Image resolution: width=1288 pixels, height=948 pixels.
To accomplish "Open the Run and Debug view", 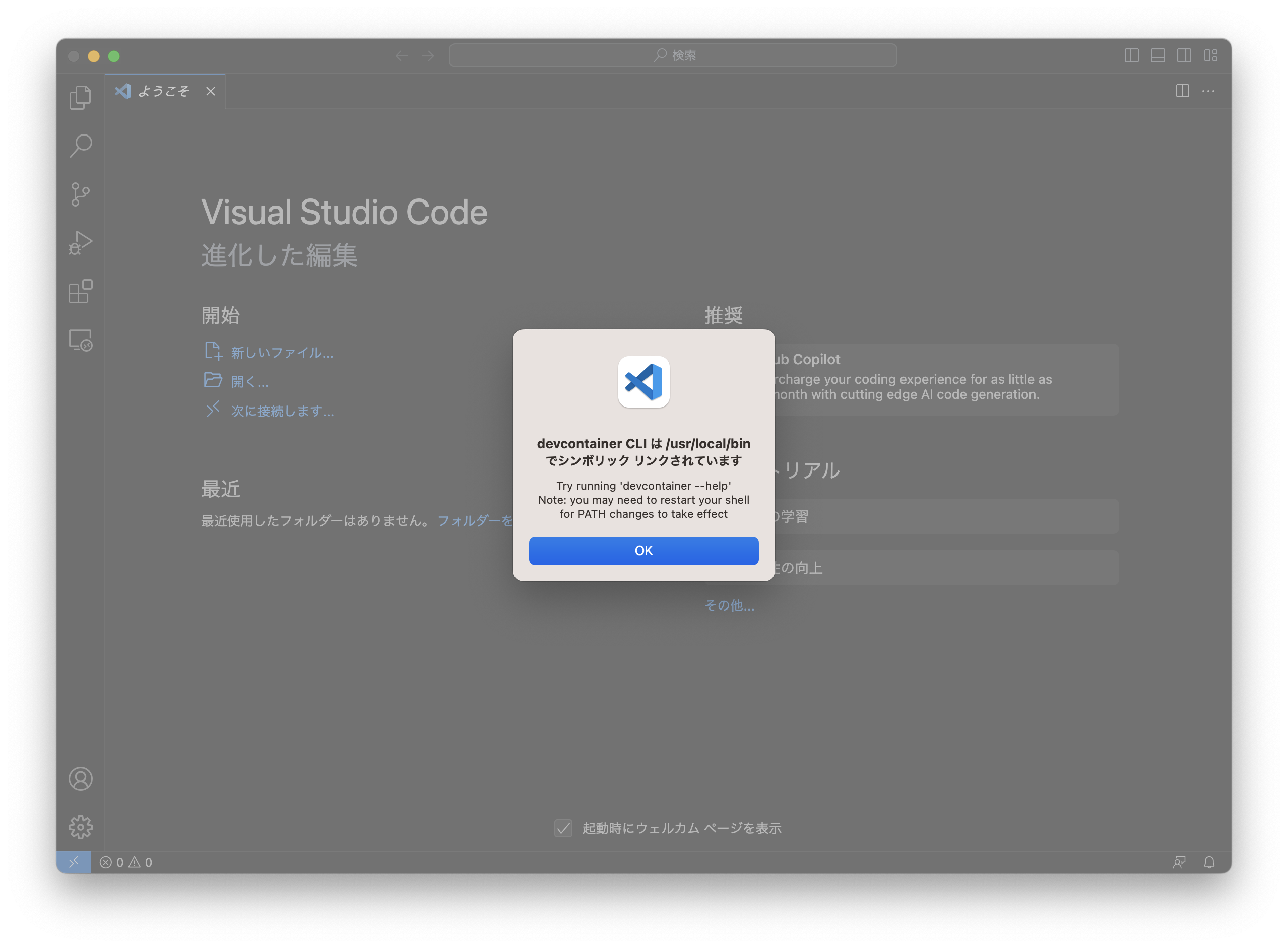I will (x=80, y=243).
